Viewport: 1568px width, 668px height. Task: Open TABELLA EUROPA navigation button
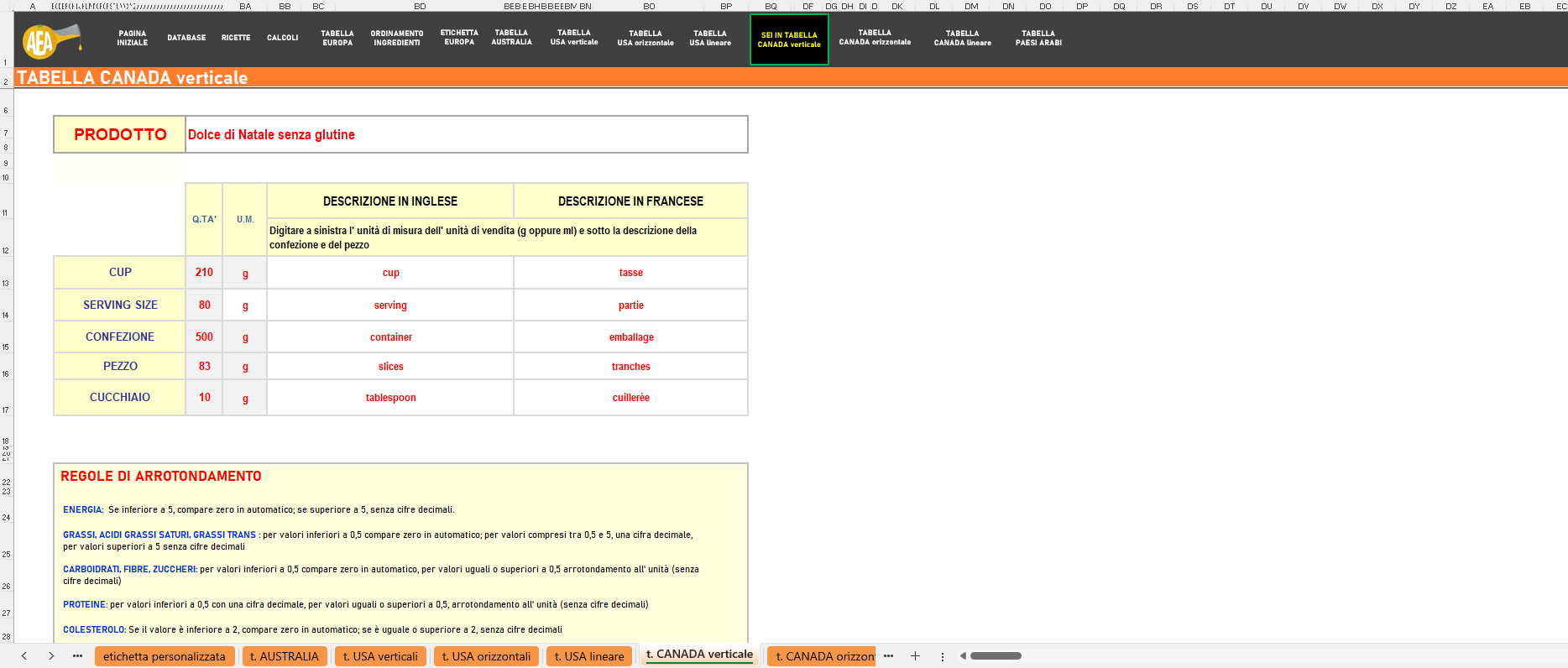[337, 39]
